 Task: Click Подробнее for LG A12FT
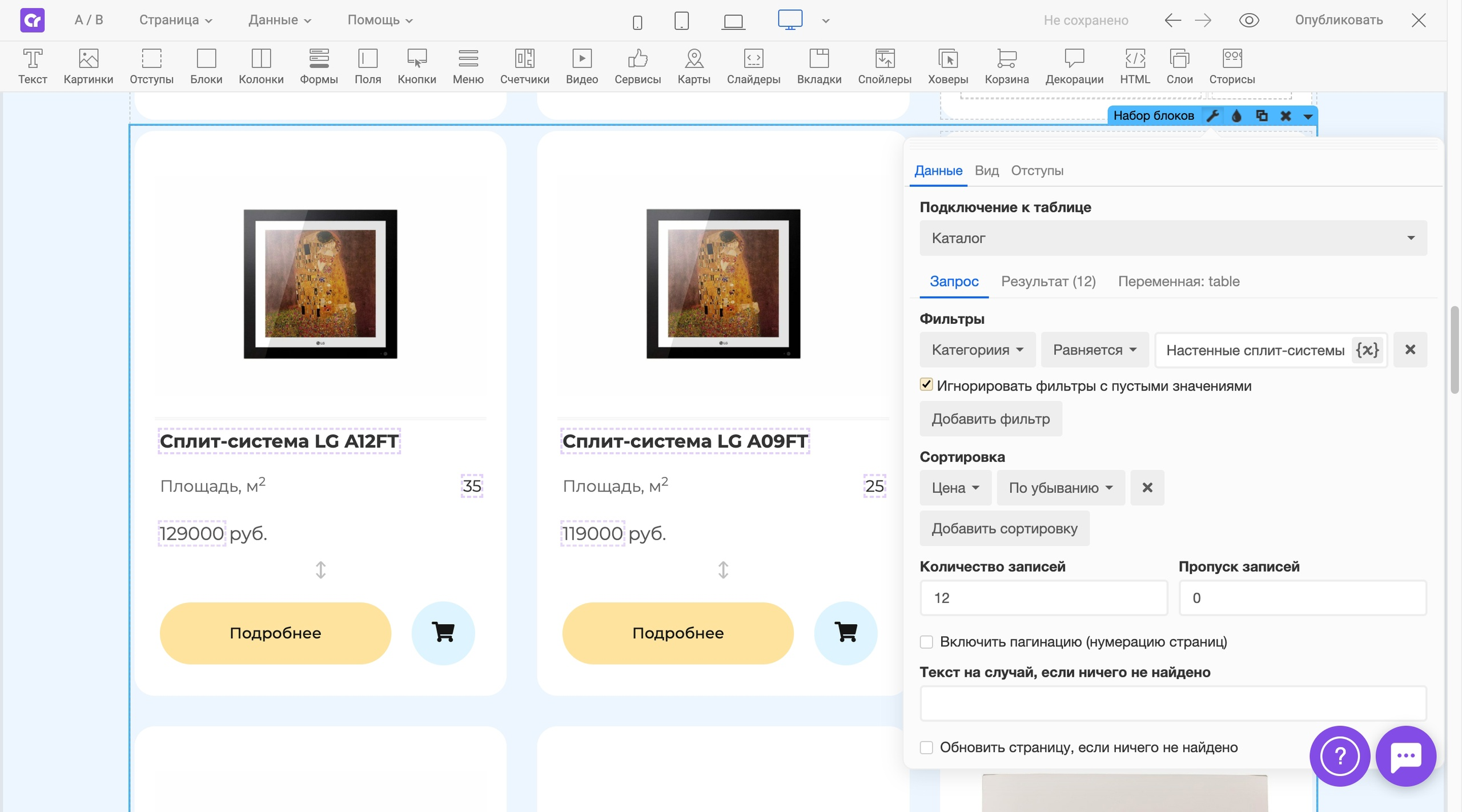coord(275,633)
